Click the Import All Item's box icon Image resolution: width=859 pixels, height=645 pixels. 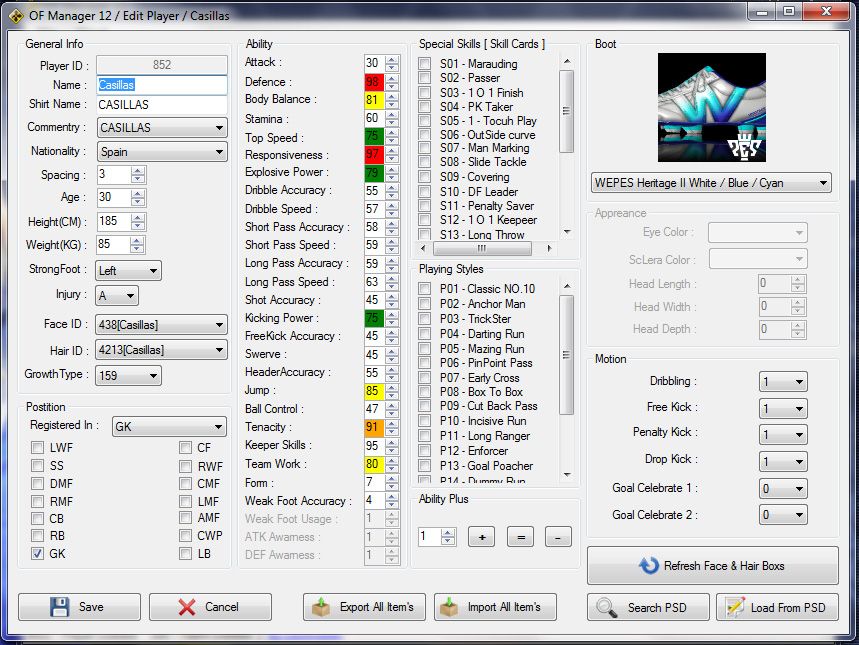pos(451,607)
